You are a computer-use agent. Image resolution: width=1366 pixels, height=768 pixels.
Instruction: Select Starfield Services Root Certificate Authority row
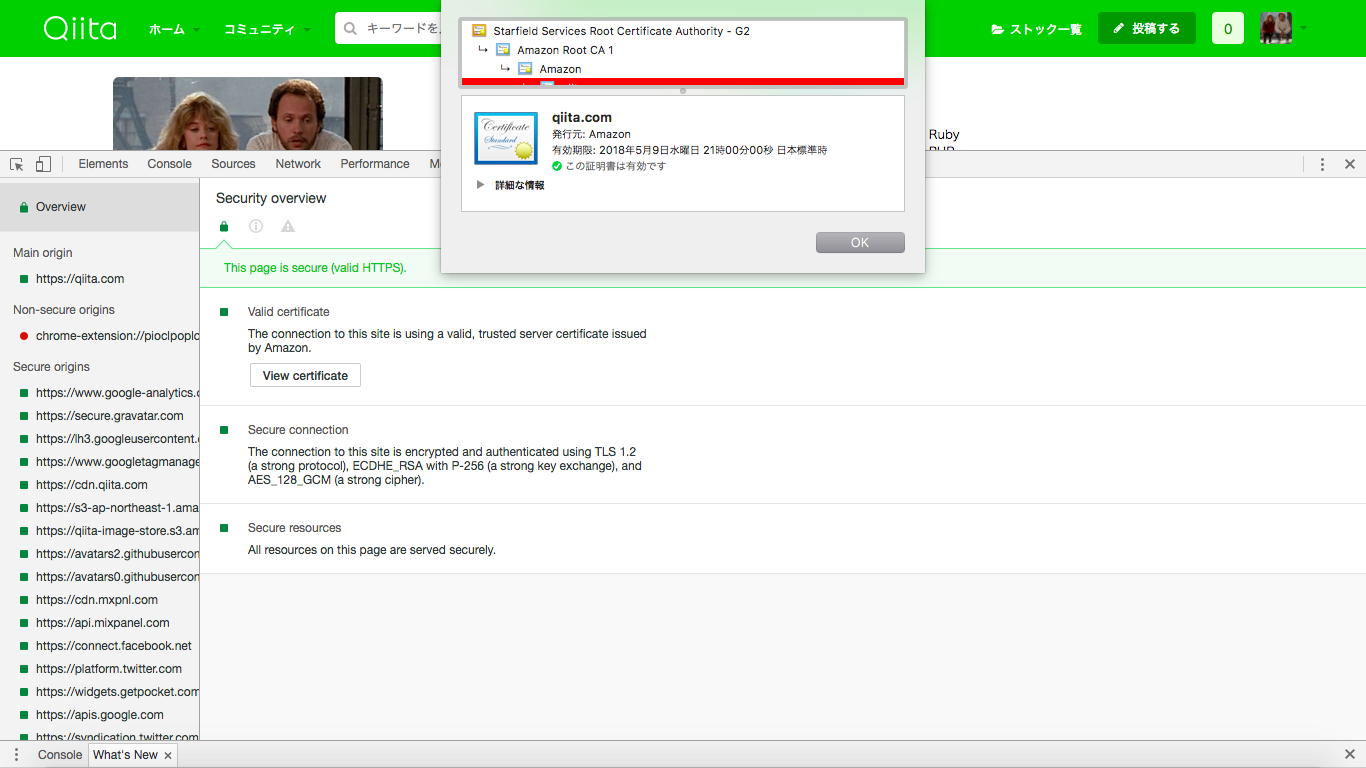pyautogui.click(x=683, y=31)
